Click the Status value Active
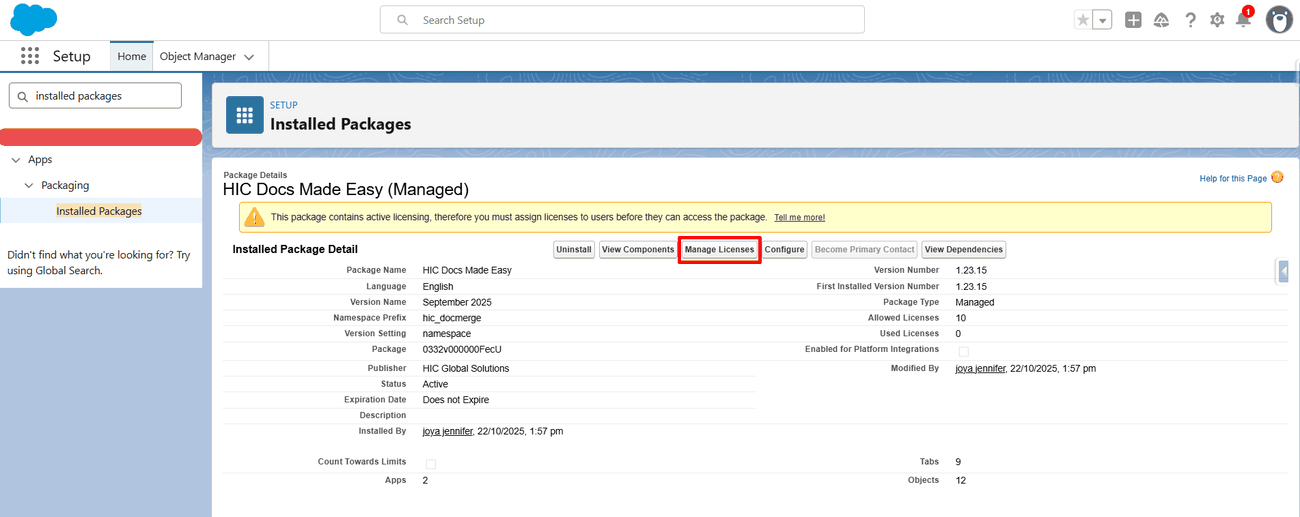The width and height of the screenshot is (1300, 517). tap(436, 384)
